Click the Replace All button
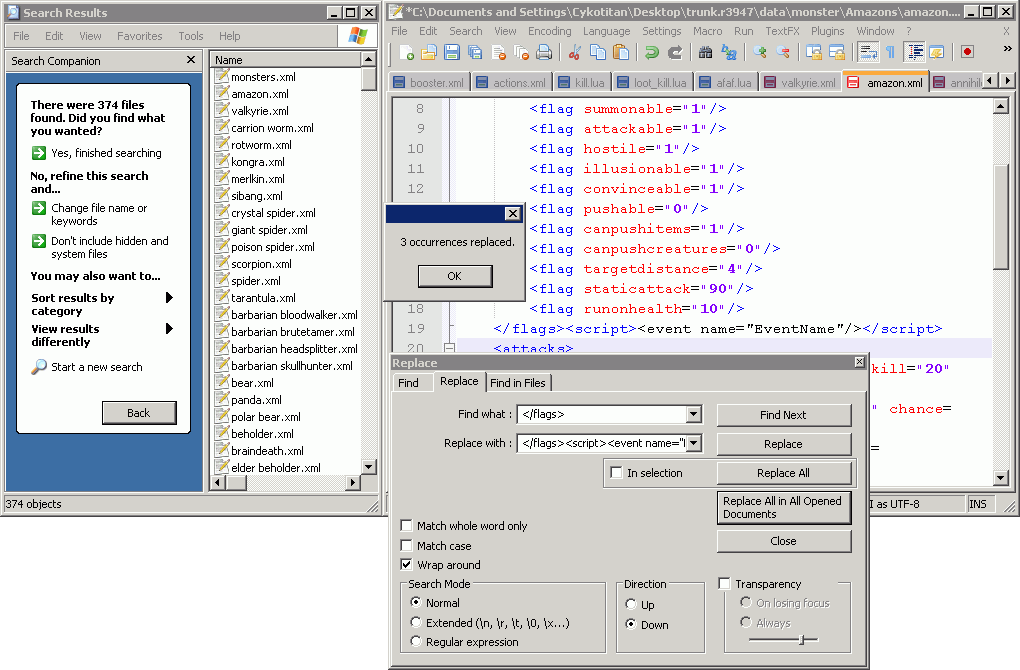1020x670 pixels. coord(784,473)
